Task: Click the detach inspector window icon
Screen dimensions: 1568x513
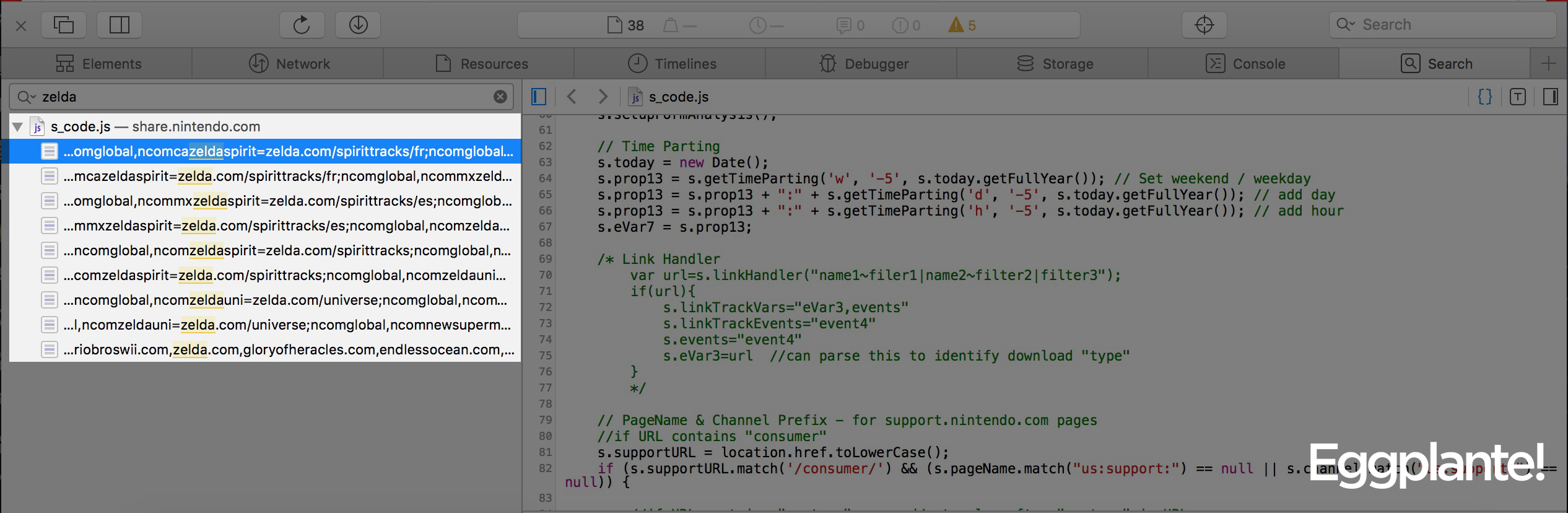Action: (x=64, y=25)
